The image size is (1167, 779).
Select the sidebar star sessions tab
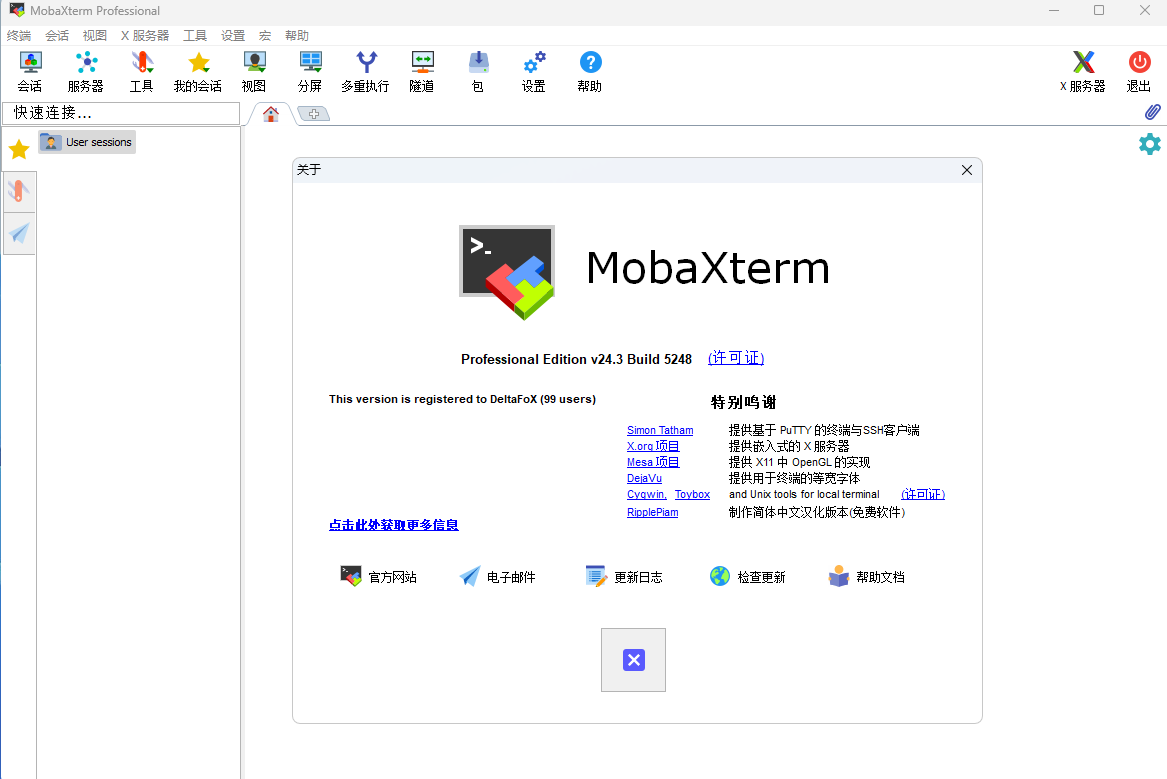coord(19,150)
